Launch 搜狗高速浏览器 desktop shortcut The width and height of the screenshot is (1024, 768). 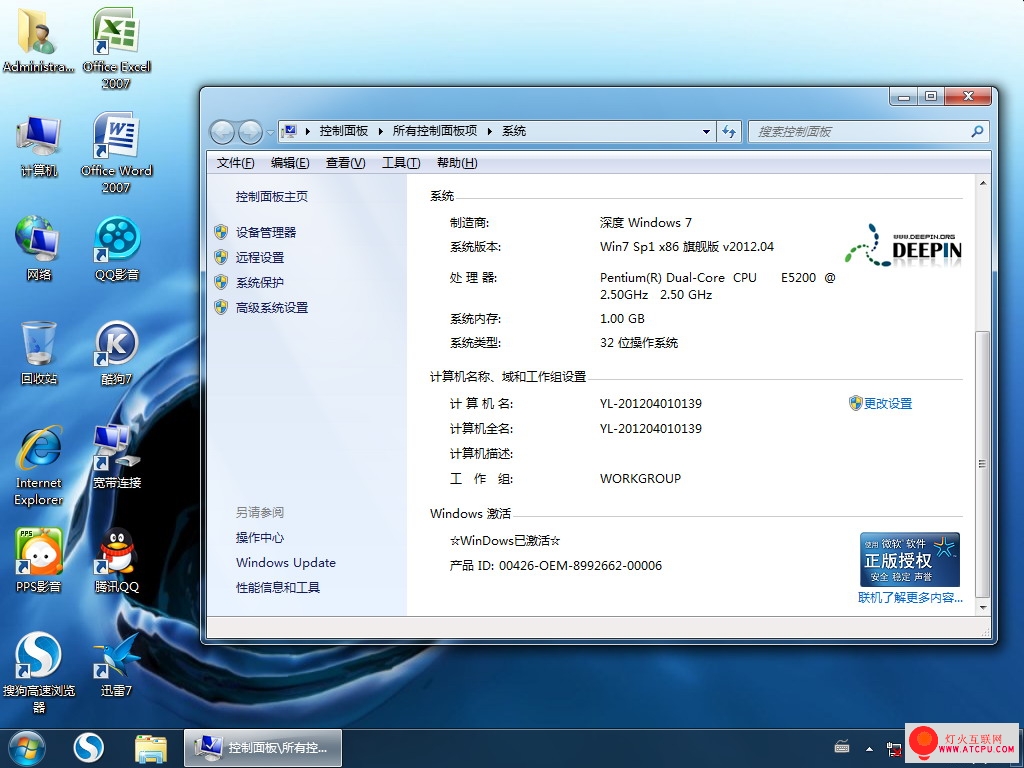click(x=39, y=673)
